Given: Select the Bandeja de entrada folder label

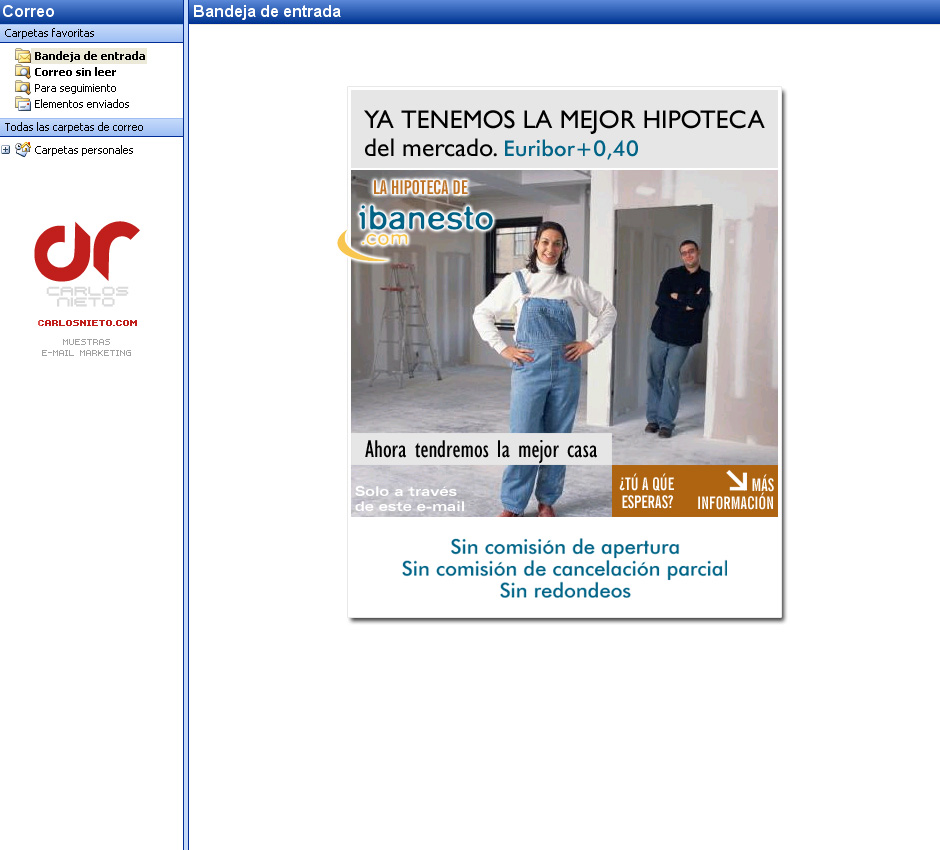Looking at the screenshot, I should tap(90, 56).
